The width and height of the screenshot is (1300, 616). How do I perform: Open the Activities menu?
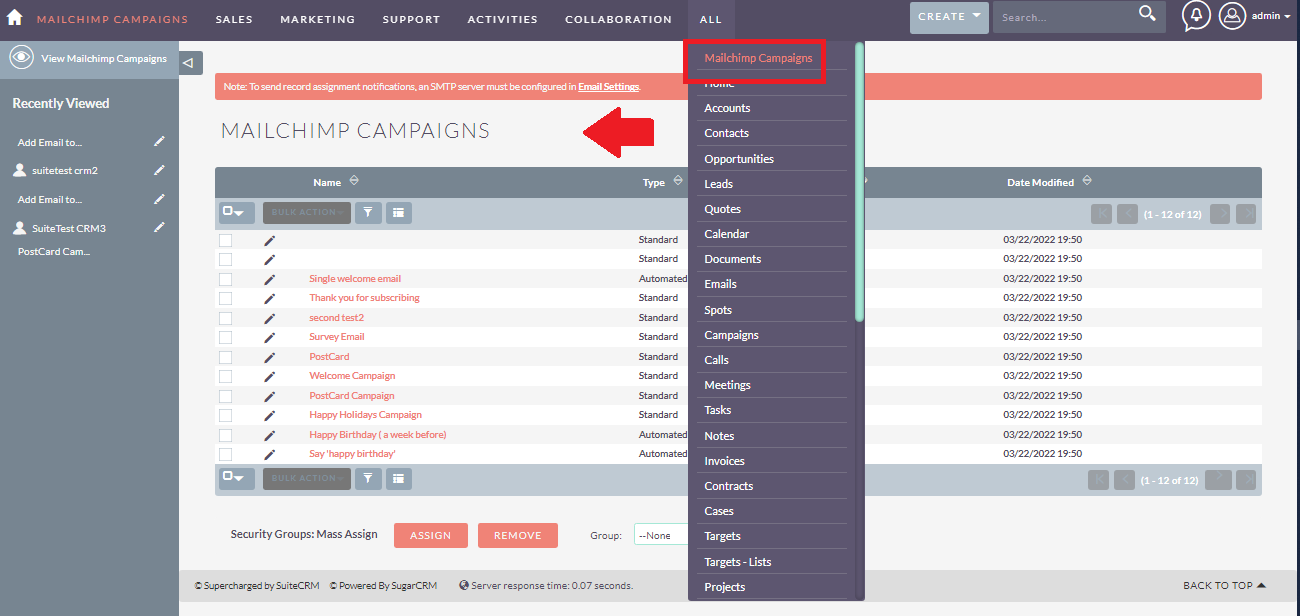tap(502, 19)
